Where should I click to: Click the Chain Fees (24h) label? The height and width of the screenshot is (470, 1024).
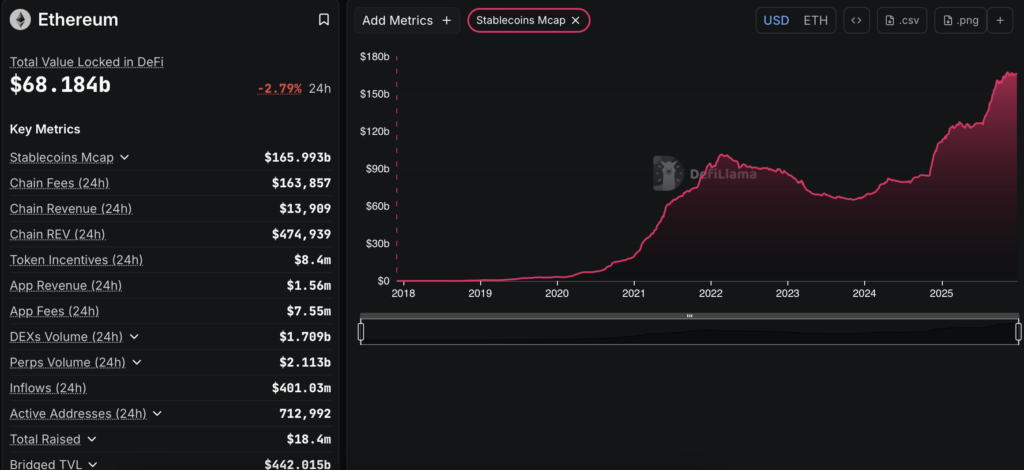pyautogui.click(x=59, y=183)
